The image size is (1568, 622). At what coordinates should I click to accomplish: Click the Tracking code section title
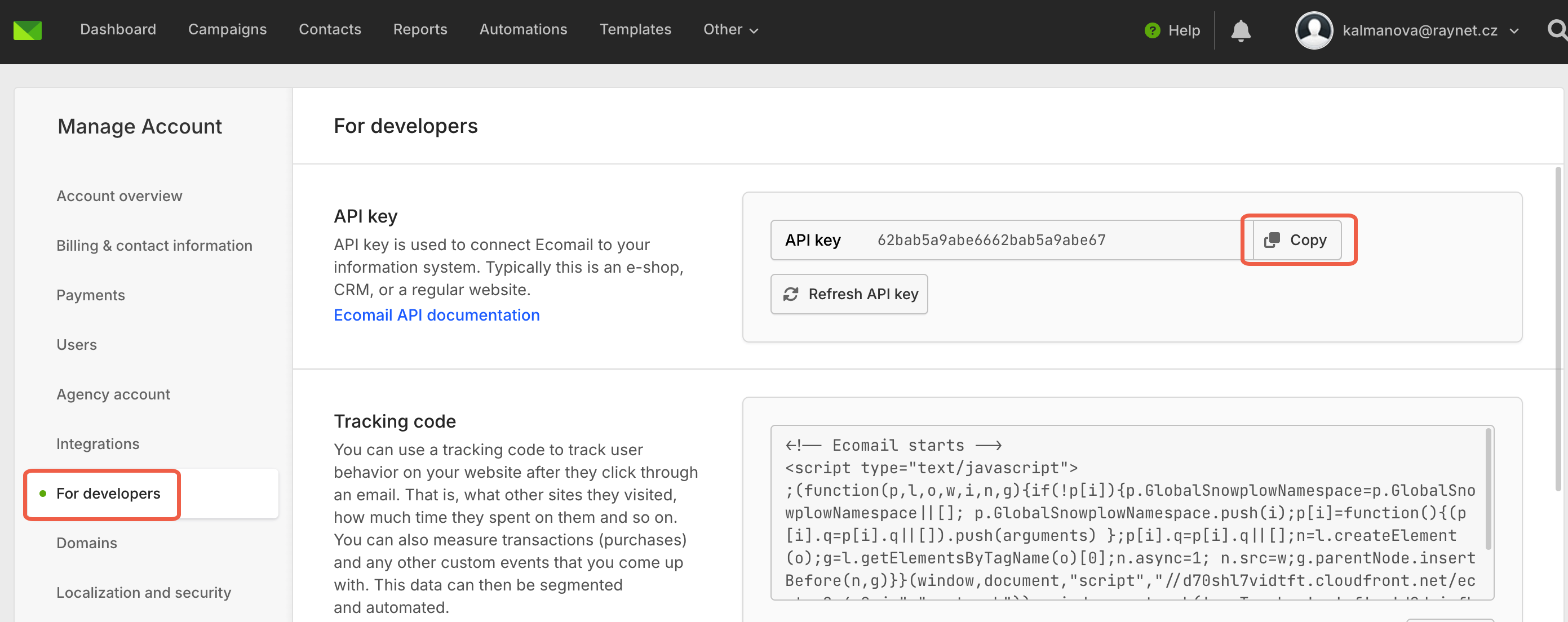395,421
